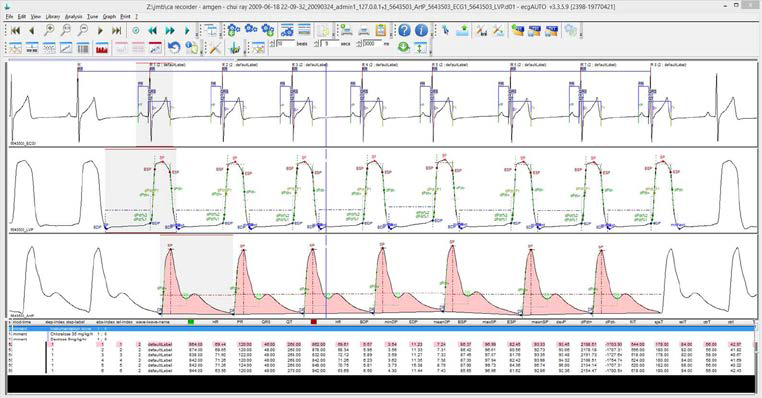This screenshot has width=762, height=398.
Task: Click the zoom-to-fit magnifier icon
Action: tap(66, 31)
